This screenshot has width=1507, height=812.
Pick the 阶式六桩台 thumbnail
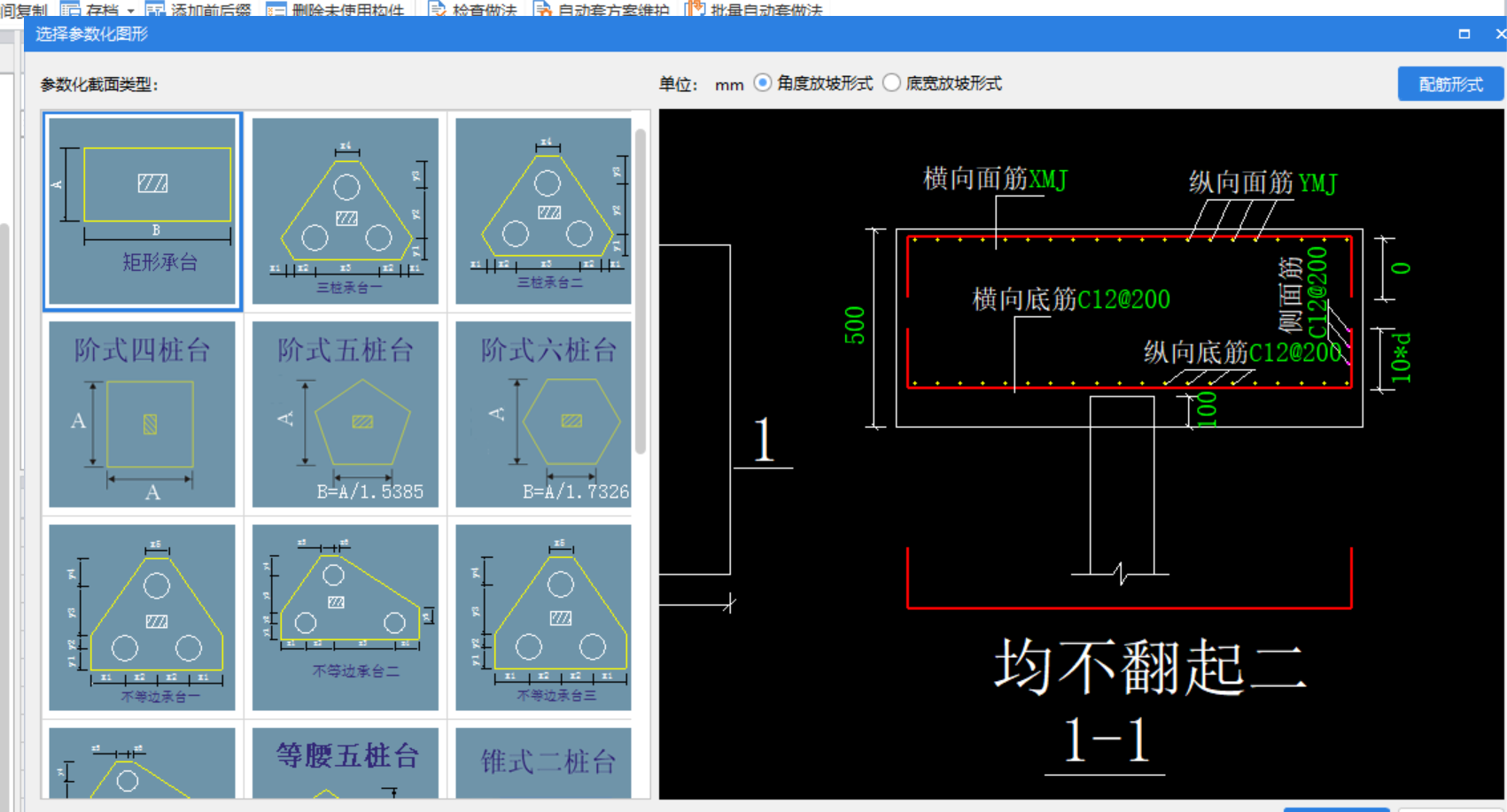pyautogui.click(x=543, y=414)
